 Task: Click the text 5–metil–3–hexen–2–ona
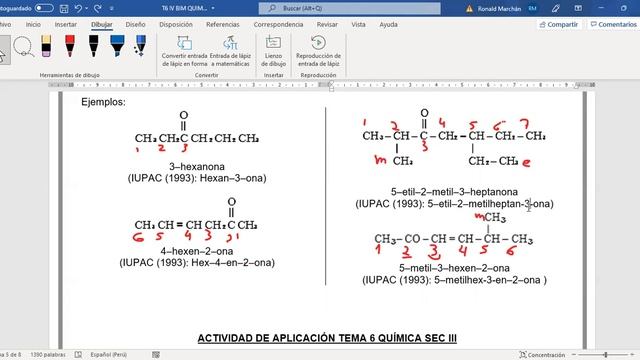(x=454, y=268)
